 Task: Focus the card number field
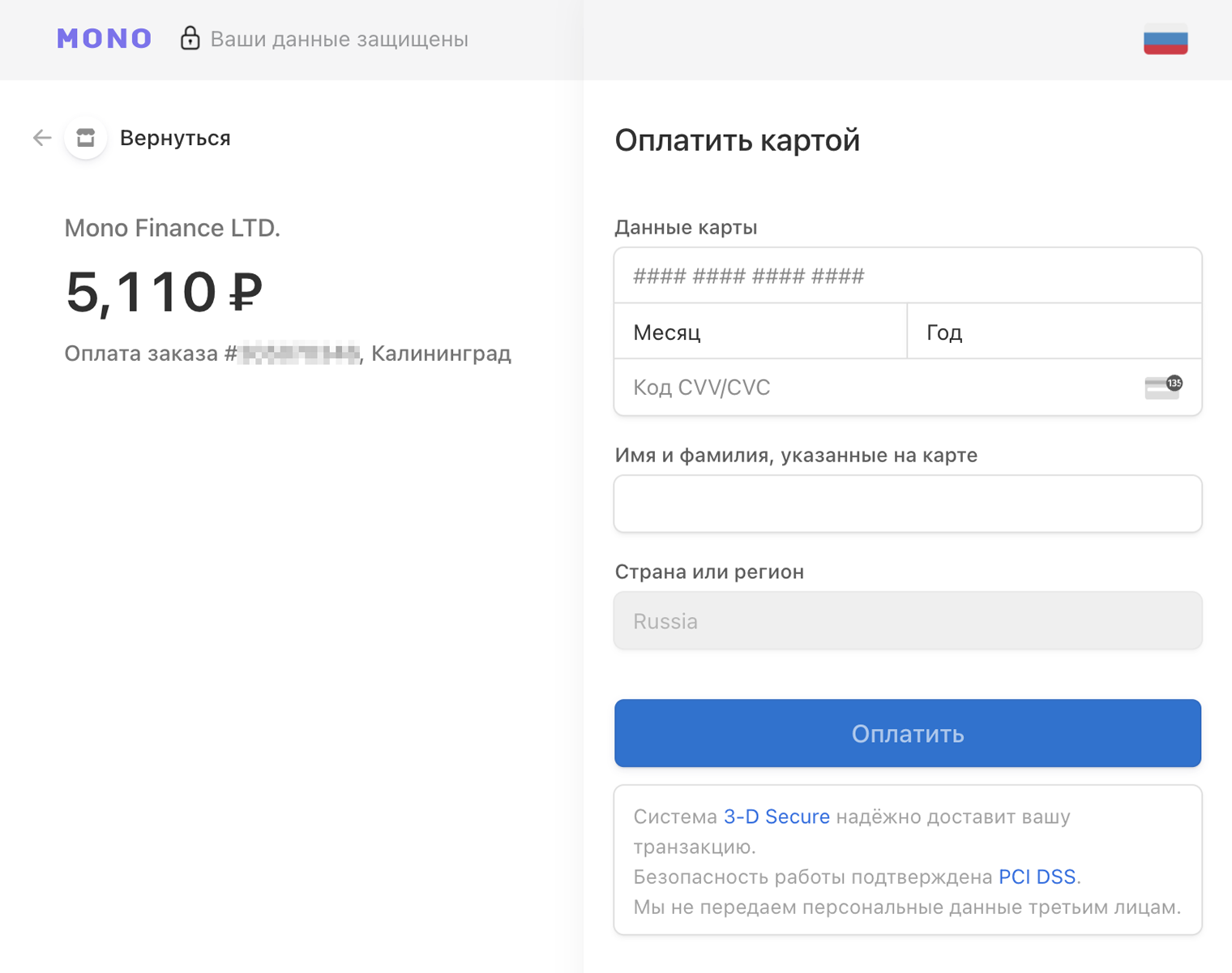coord(908,276)
